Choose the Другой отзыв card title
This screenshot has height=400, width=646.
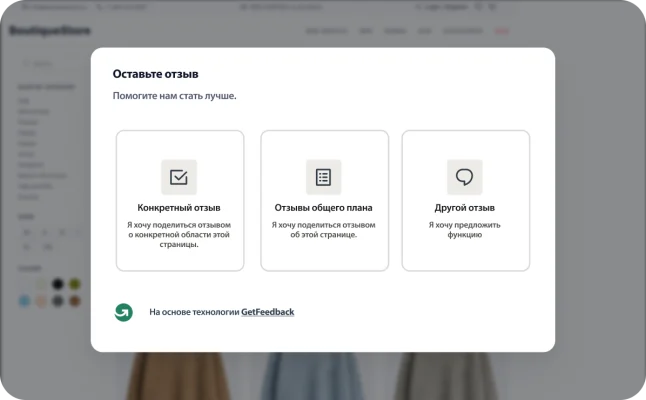464,208
